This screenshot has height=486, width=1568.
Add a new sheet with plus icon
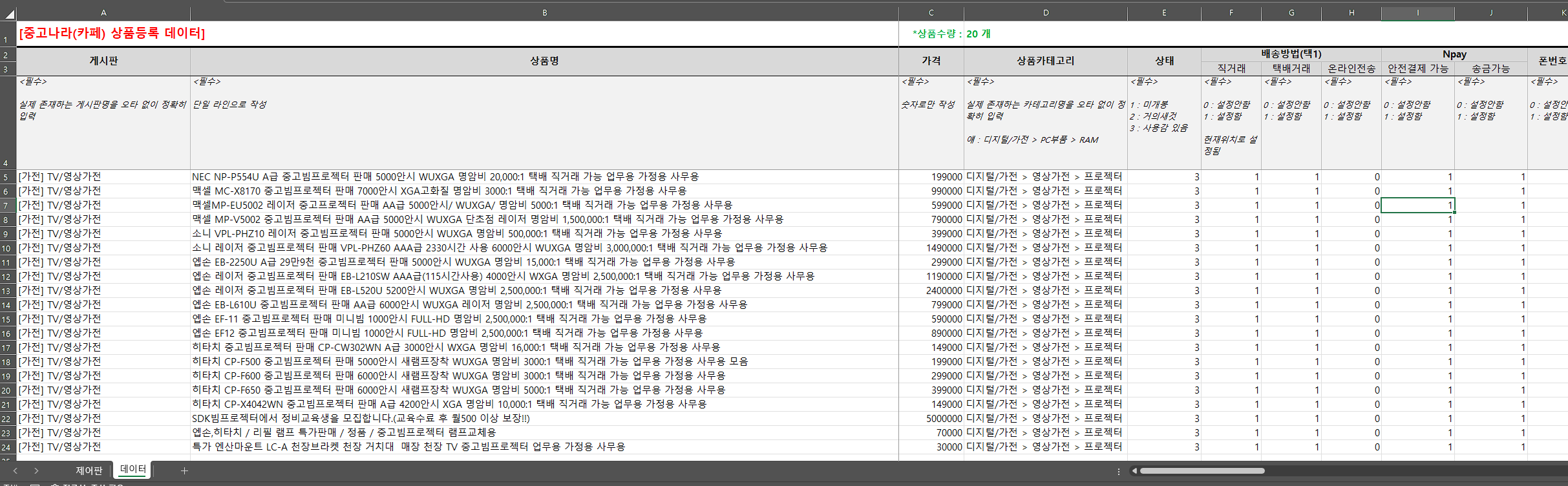click(x=184, y=470)
